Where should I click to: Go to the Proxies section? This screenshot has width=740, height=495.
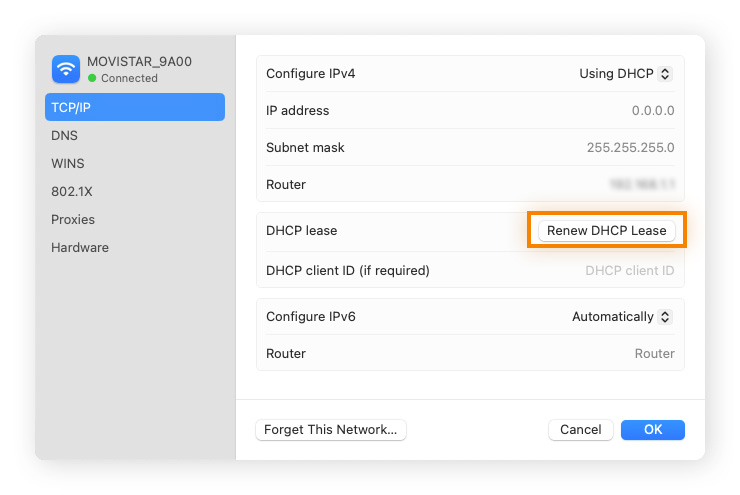tap(73, 219)
